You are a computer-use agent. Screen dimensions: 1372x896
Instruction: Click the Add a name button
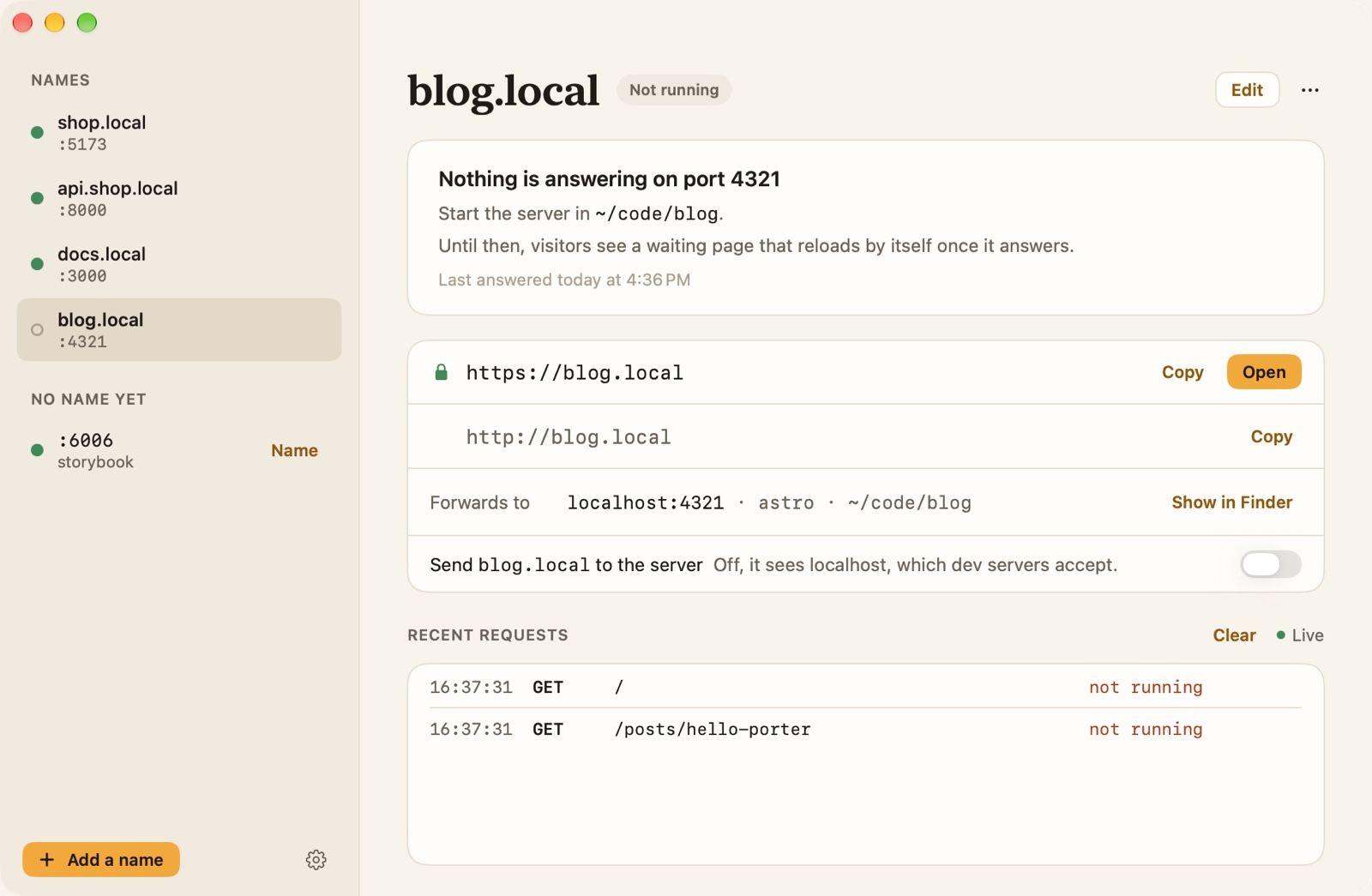101,859
